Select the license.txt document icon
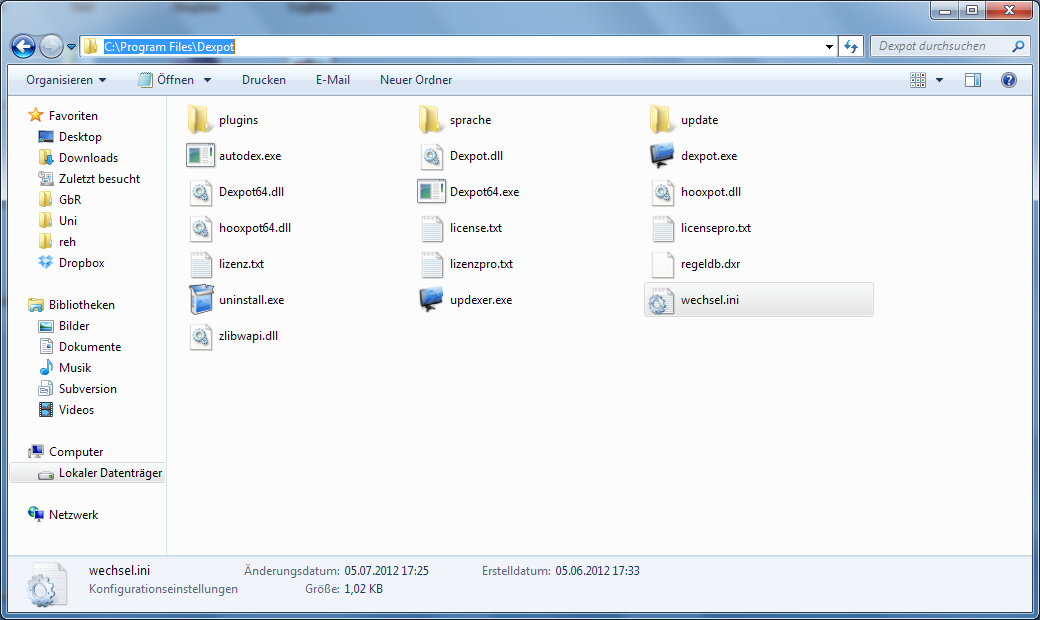The width and height of the screenshot is (1040, 620). coord(432,228)
